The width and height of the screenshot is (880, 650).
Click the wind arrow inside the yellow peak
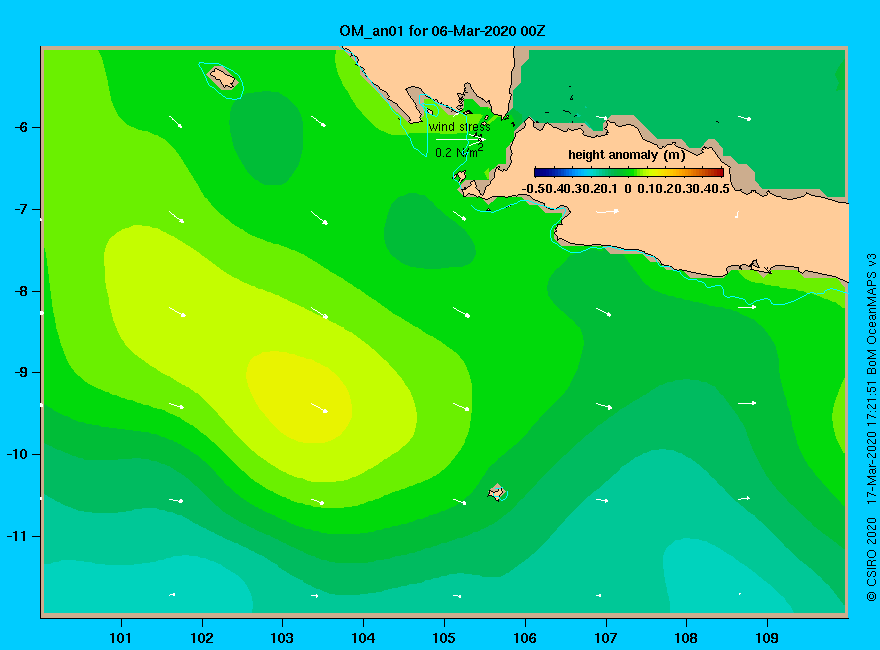pos(319,408)
